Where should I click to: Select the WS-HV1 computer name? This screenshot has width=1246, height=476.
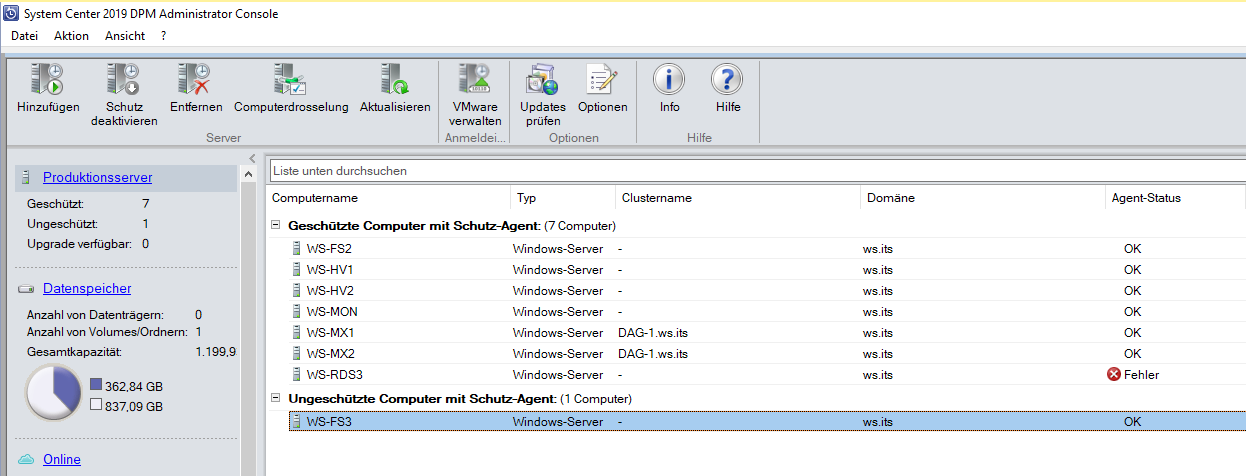tap(330, 270)
